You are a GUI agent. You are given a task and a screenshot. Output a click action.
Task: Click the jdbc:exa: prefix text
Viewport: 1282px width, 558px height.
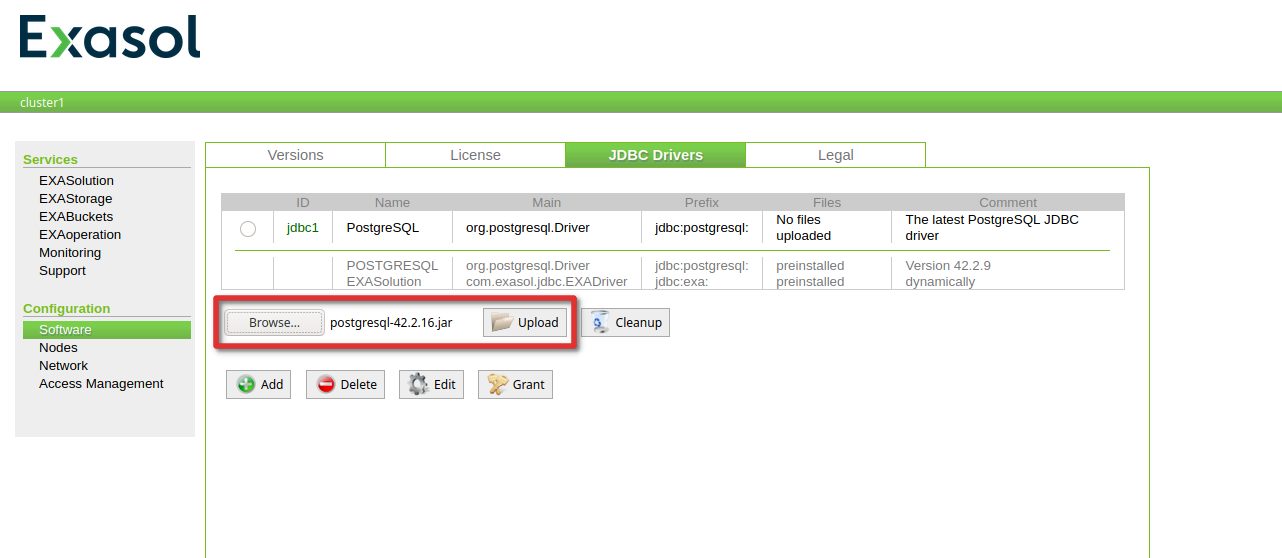682,282
